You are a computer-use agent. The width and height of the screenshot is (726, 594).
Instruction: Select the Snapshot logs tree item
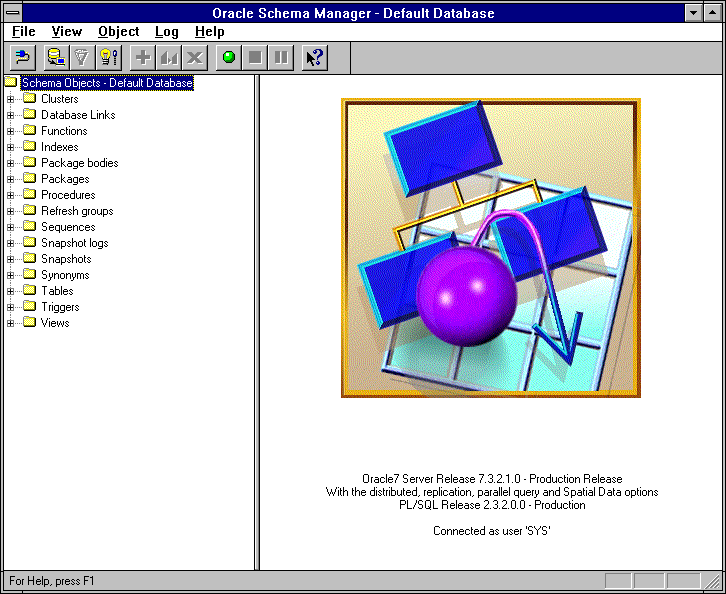[74, 243]
